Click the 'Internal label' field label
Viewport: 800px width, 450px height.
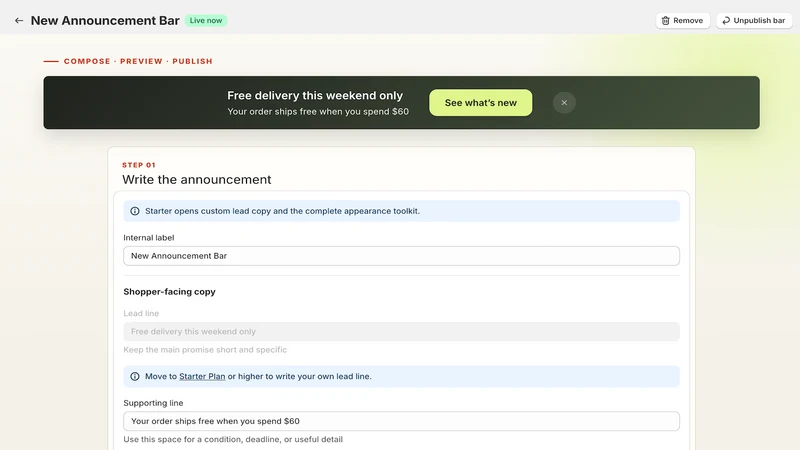(x=148, y=238)
